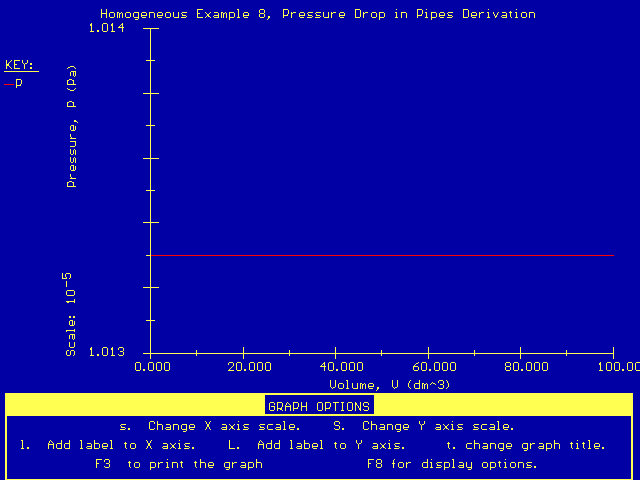Image resolution: width=640 pixels, height=480 pixels.
Task: Click the KEY legend heading
Action: [x=20, y=65]
